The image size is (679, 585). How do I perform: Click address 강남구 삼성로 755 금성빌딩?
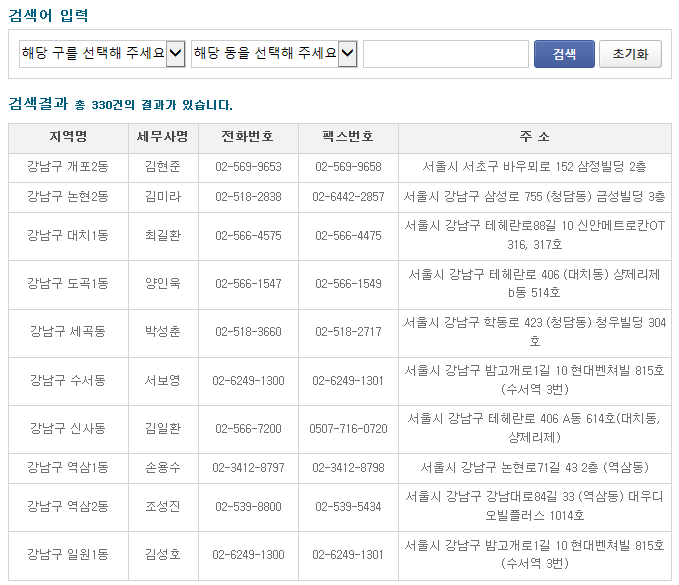[x=535, y=197]
